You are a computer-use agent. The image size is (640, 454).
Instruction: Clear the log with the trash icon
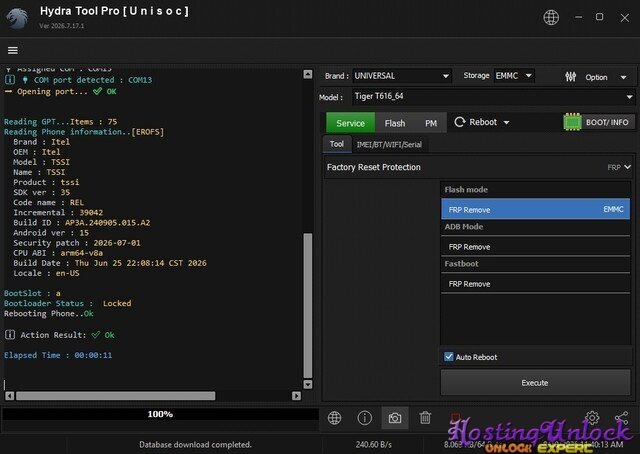point(425,418)
